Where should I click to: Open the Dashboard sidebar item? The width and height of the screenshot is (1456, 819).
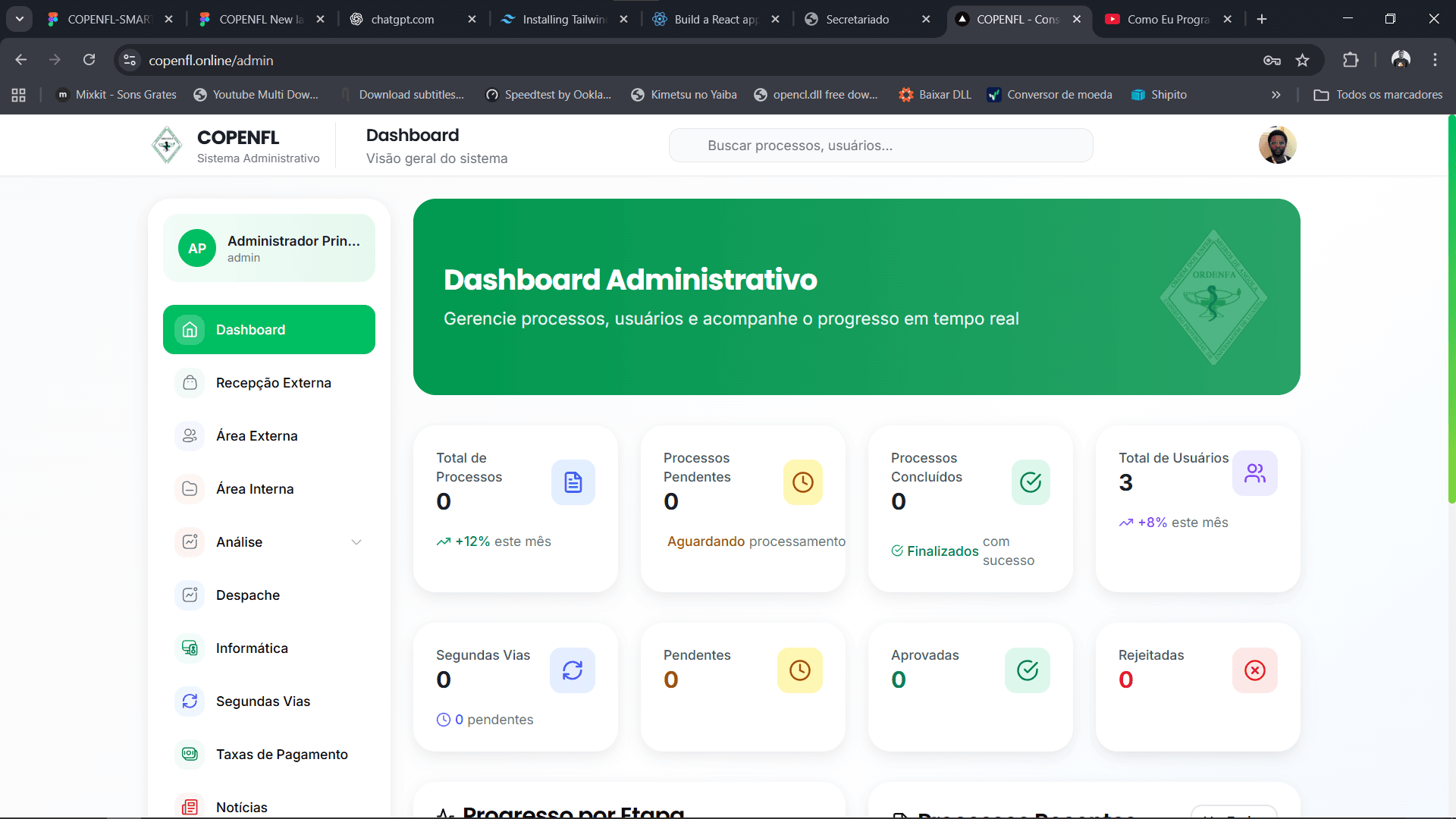click(x=269, y=330)
